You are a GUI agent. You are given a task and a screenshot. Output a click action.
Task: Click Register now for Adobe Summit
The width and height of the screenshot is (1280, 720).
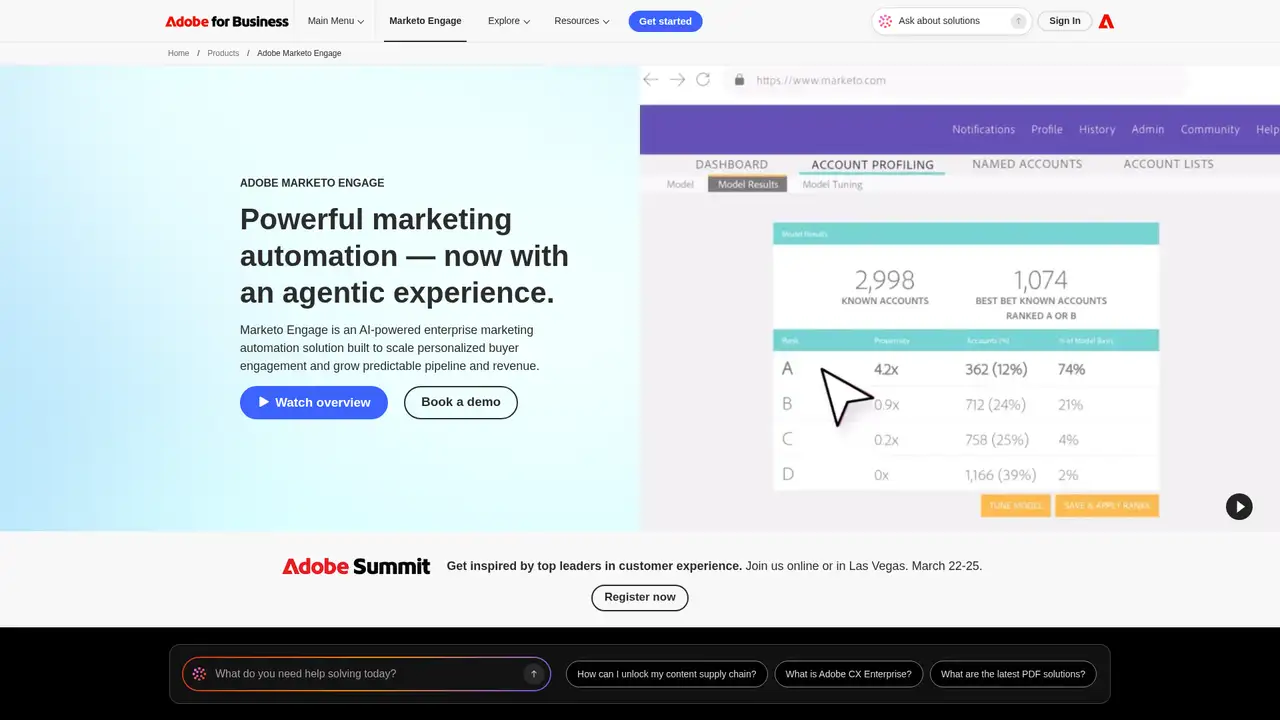tap(640, 598)
